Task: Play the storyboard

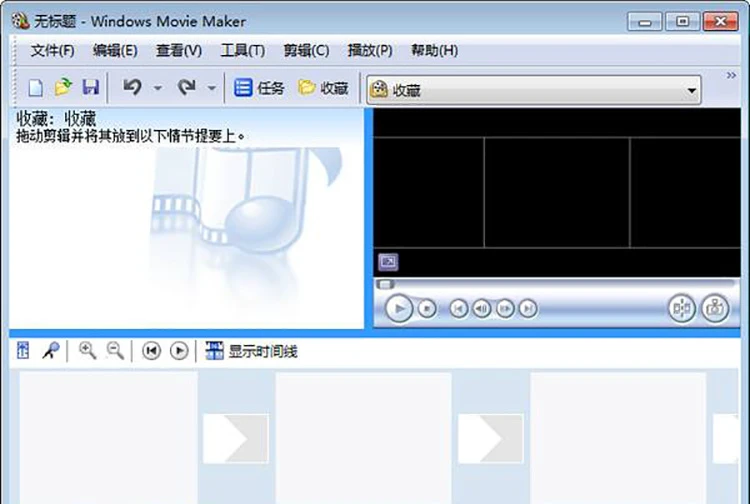Action: click(179, 351)
